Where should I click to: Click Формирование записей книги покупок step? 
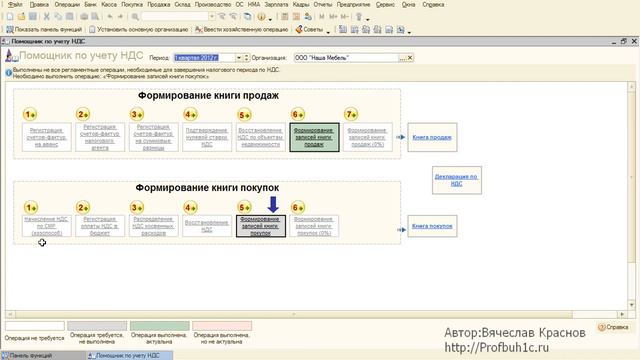[x=260, y=226]
